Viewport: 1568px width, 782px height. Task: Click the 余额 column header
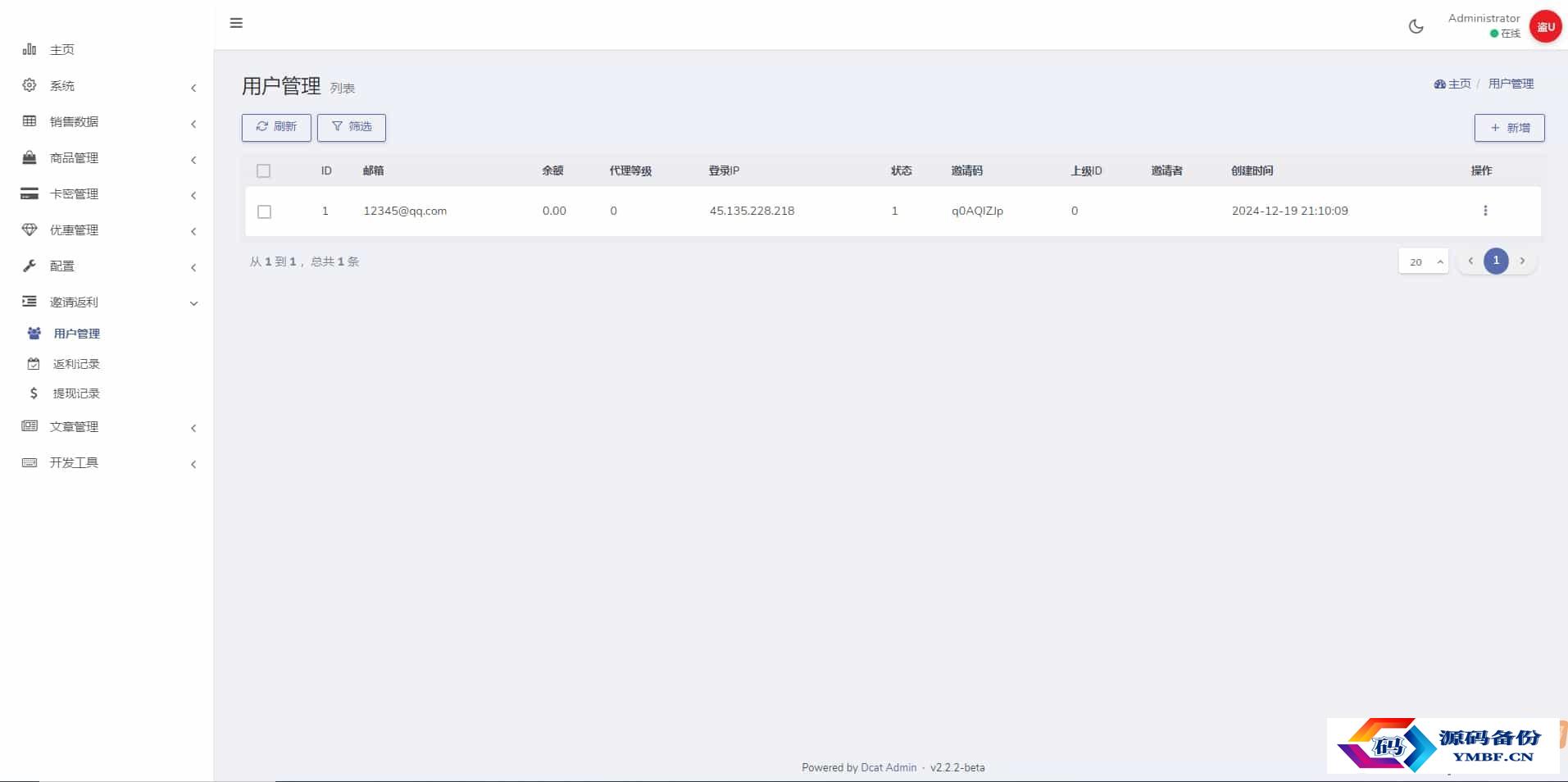point(552,170)
